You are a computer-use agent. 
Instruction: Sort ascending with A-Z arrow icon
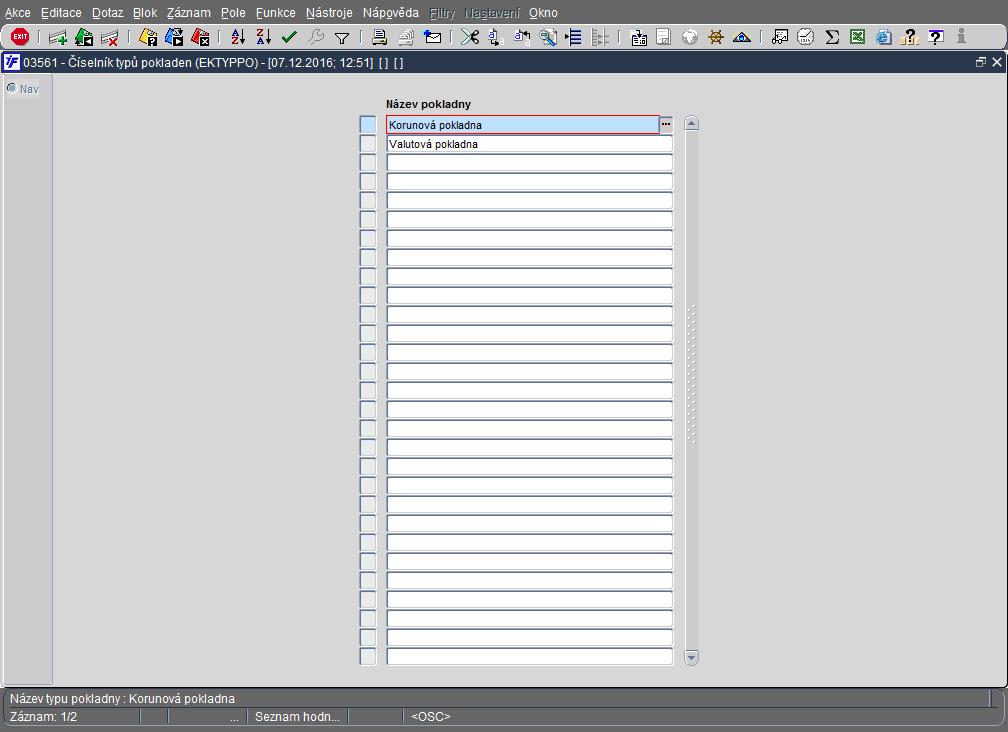point(238,37)
